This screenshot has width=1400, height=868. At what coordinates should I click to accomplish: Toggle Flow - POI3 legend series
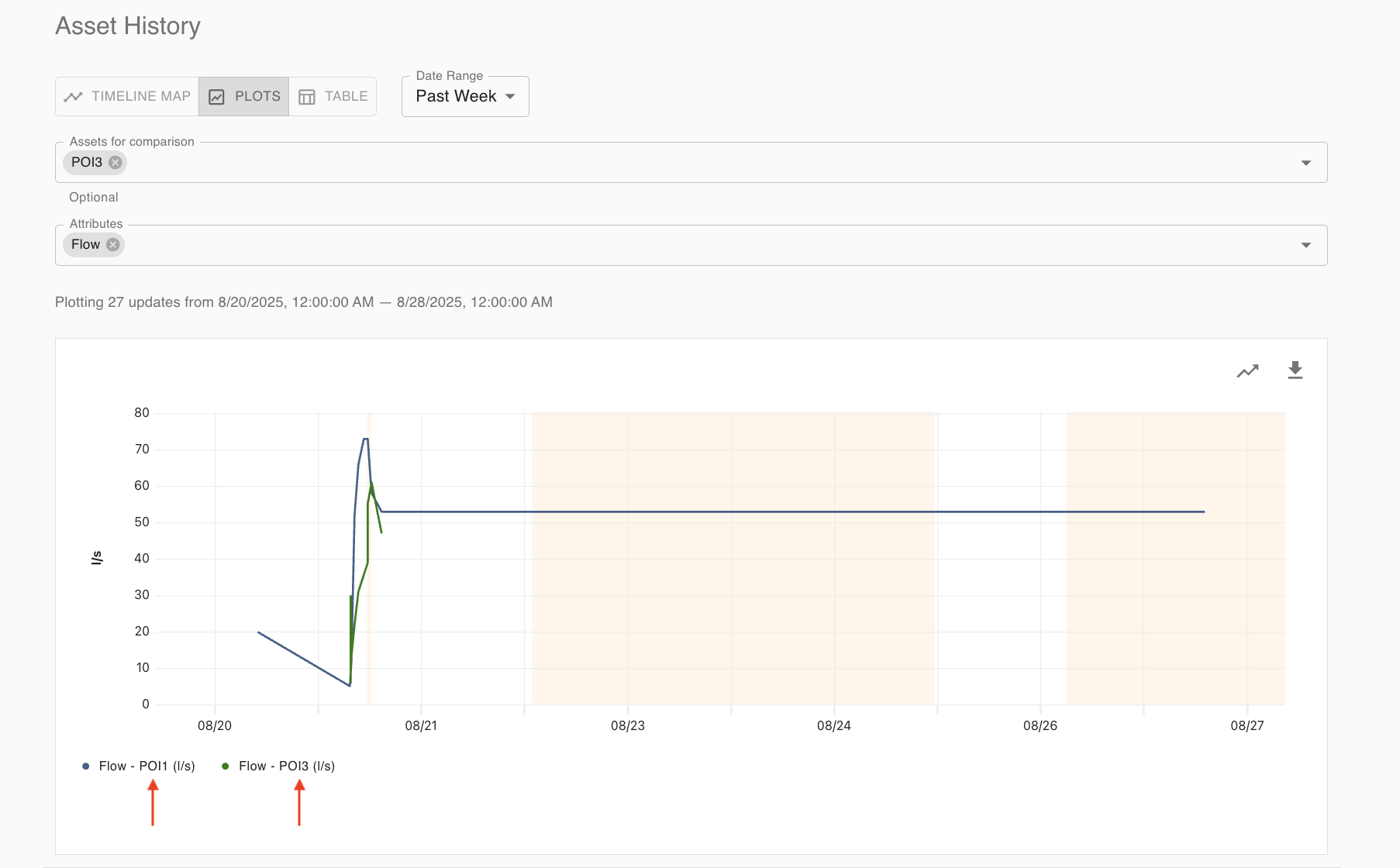[286, 766]
